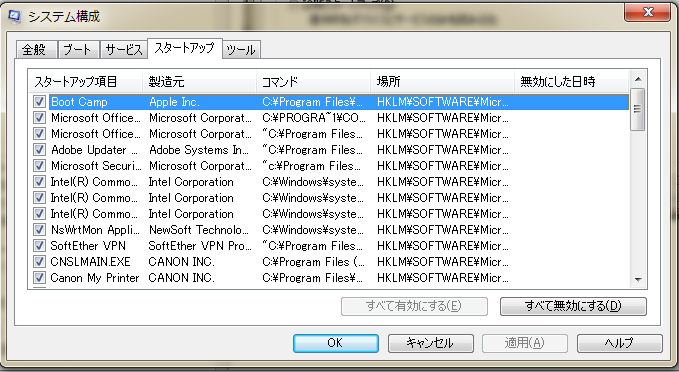Sort by スタートアップ項目 column header
The image size is (679, 372).
click(x=86, y=81)
